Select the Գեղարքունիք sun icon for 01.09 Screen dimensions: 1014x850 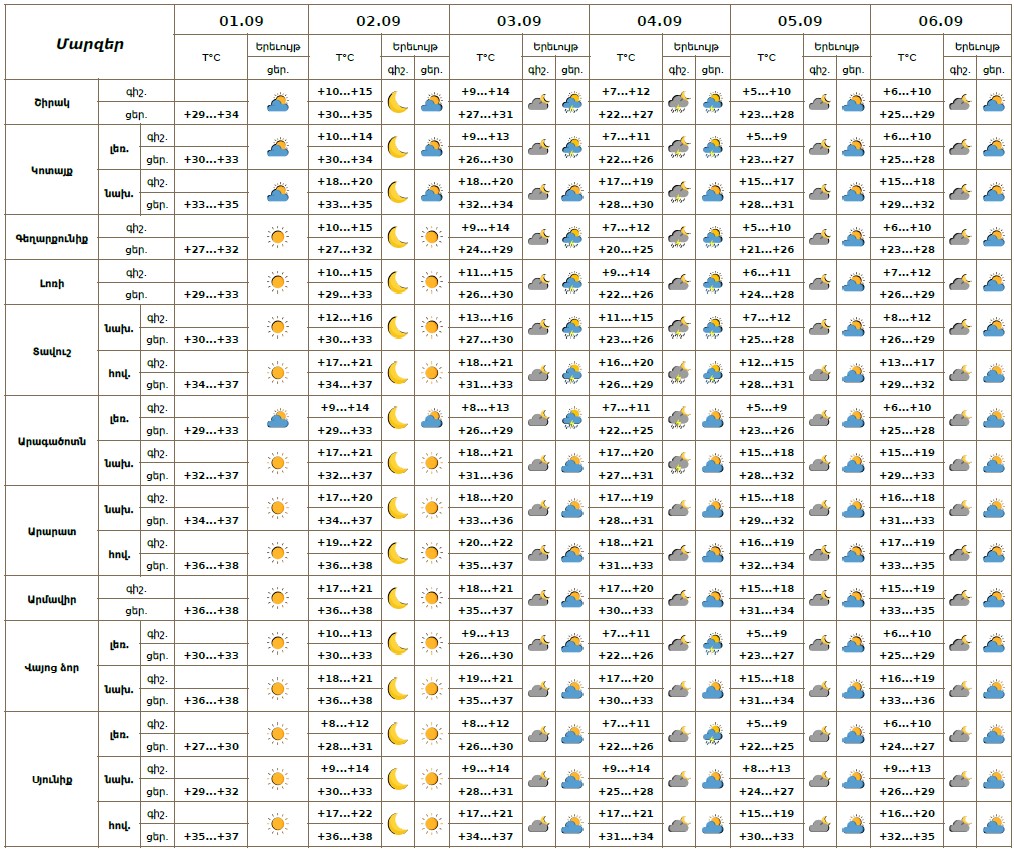click(278, 238)
